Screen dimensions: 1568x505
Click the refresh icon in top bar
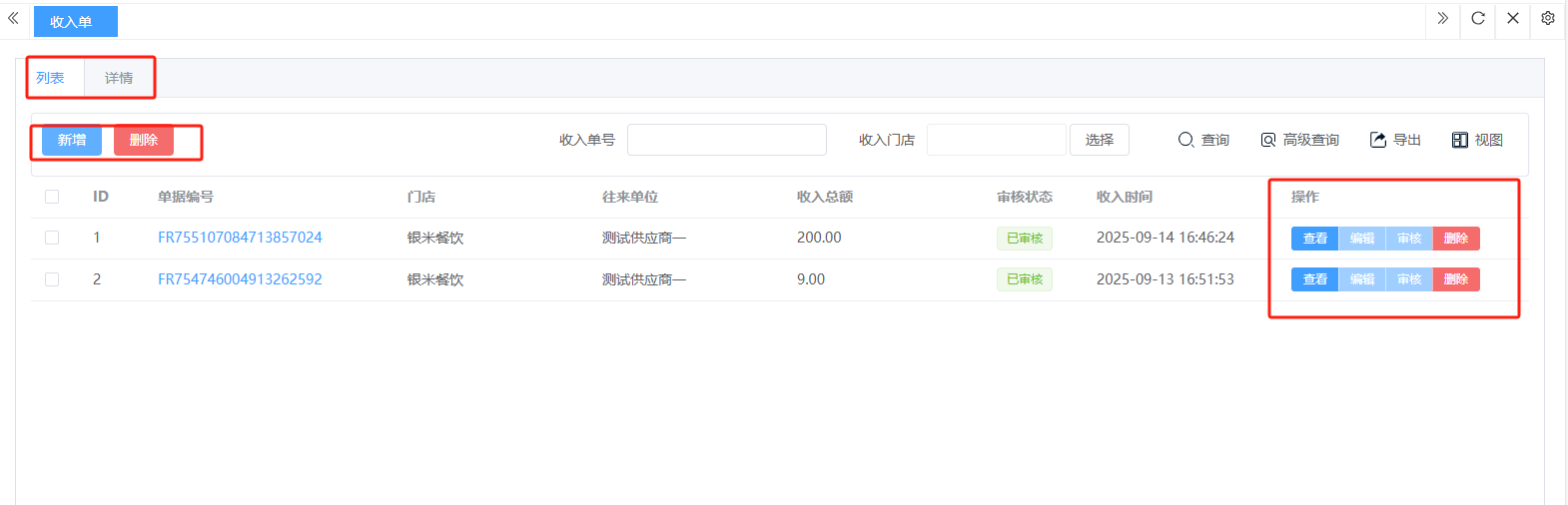[x=1478, y=18]
